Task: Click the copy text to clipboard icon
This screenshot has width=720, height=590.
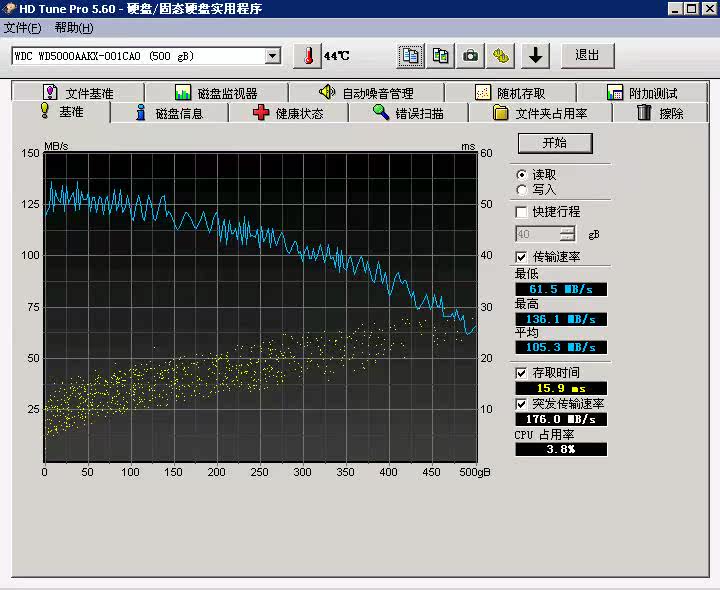Action: click(410, 56)
